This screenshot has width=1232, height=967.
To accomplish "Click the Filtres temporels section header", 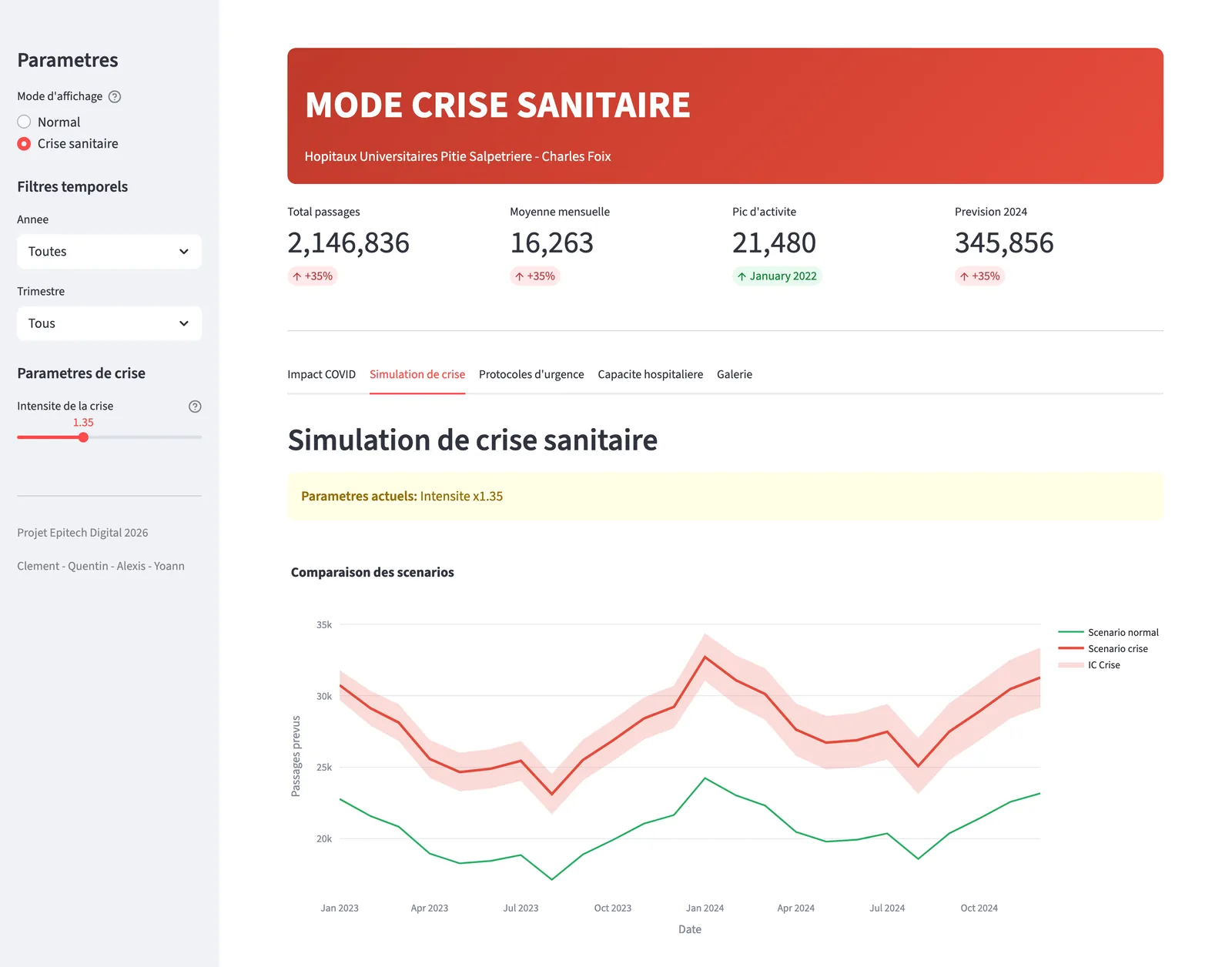I will click(72, 187).
